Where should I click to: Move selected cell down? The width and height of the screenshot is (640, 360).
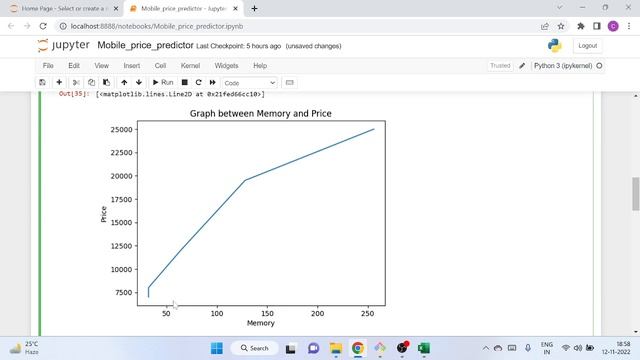click(139, 82)
